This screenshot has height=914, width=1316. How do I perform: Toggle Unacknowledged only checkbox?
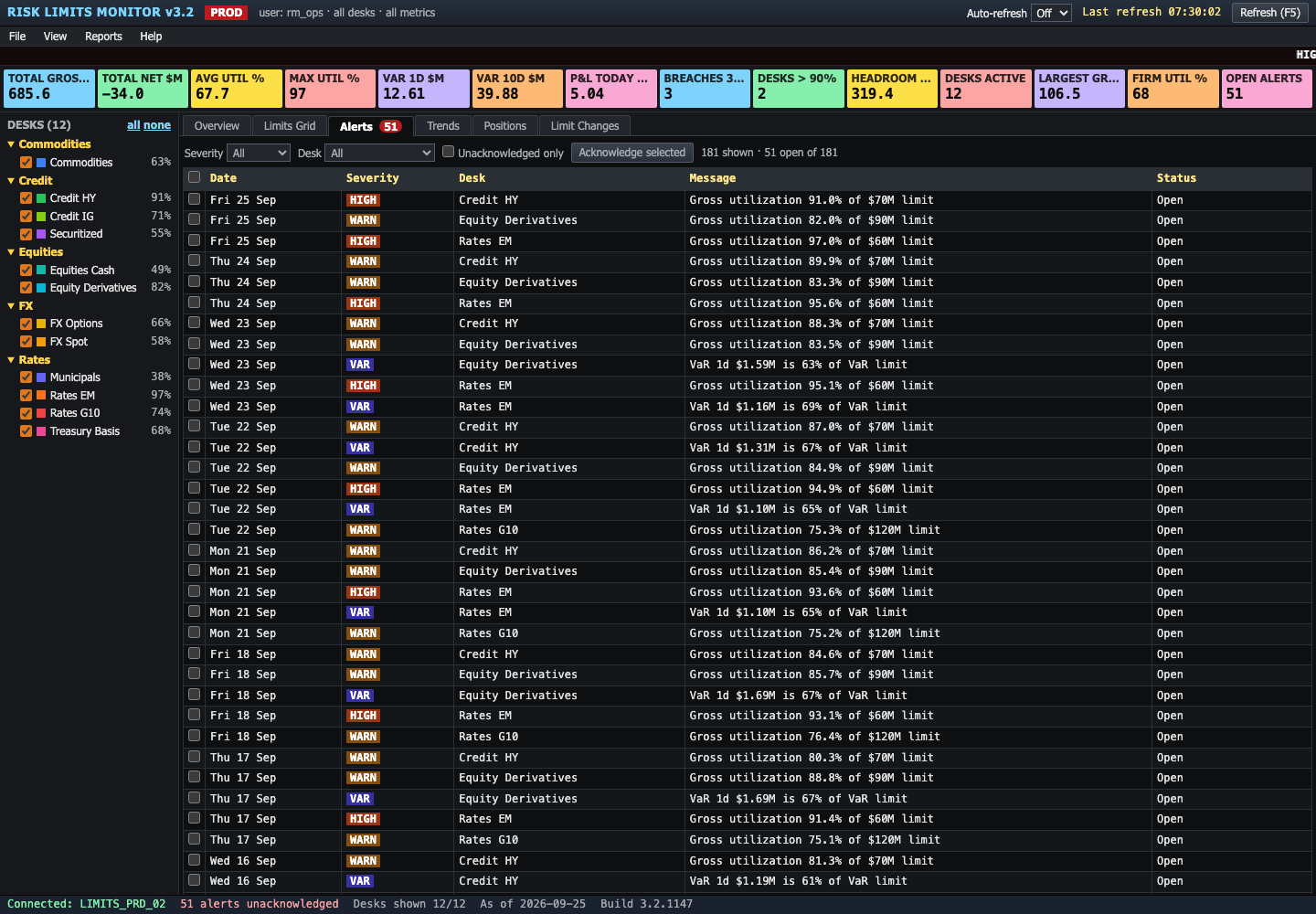point(449,152)
